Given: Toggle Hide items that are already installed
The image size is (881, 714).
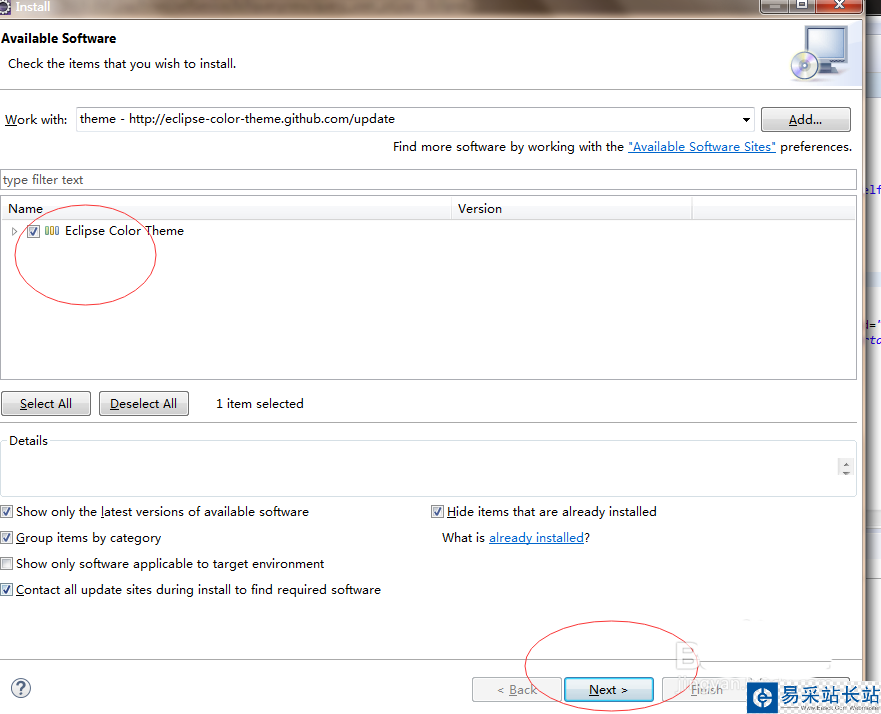Looking at the screenshot, I should pyautogui.click(x=437, y=512).
